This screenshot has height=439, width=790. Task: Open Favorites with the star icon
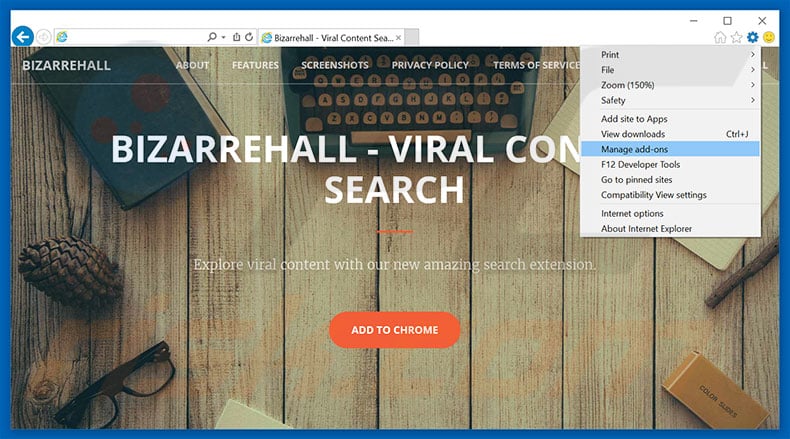pos(737,37)
